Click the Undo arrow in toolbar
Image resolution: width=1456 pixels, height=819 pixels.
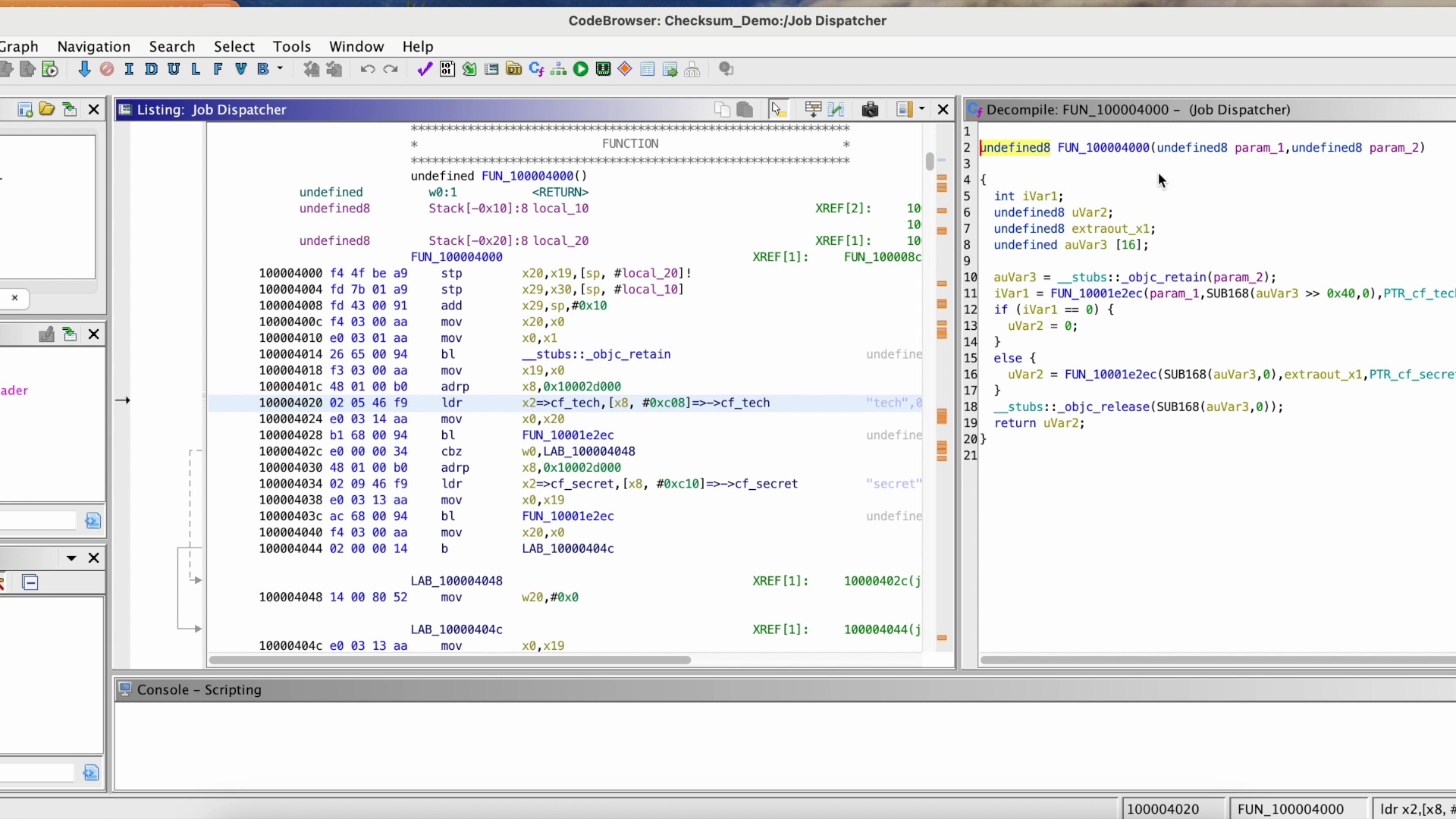tap(368, 69)
